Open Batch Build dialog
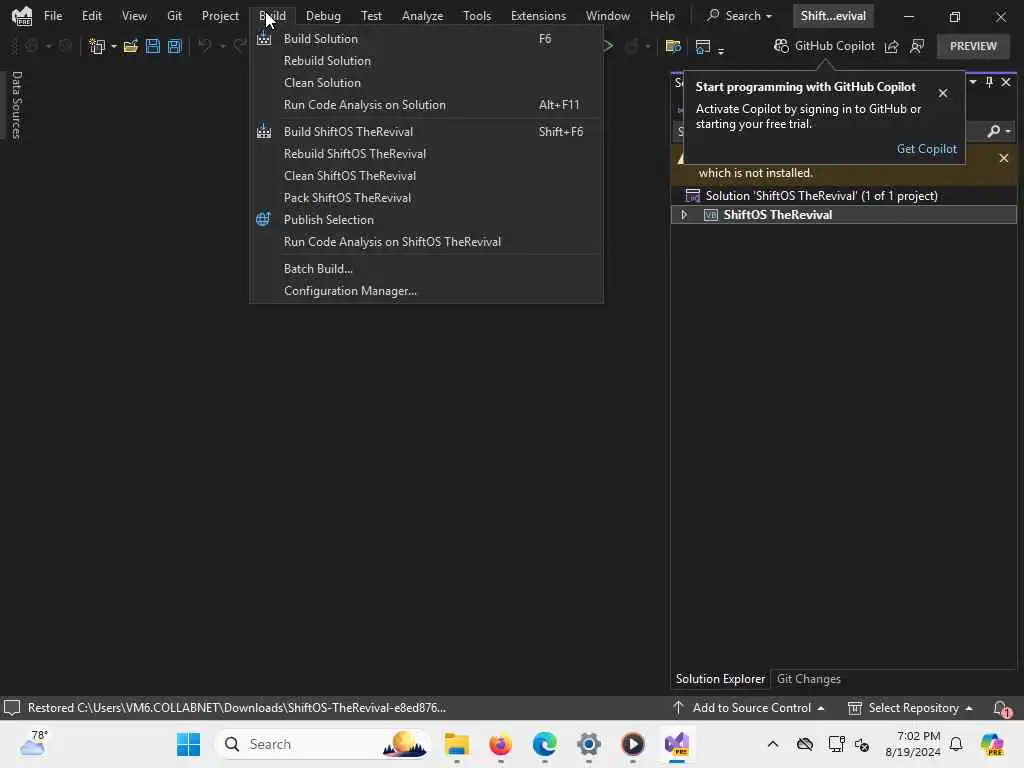 tap(426, 269)
